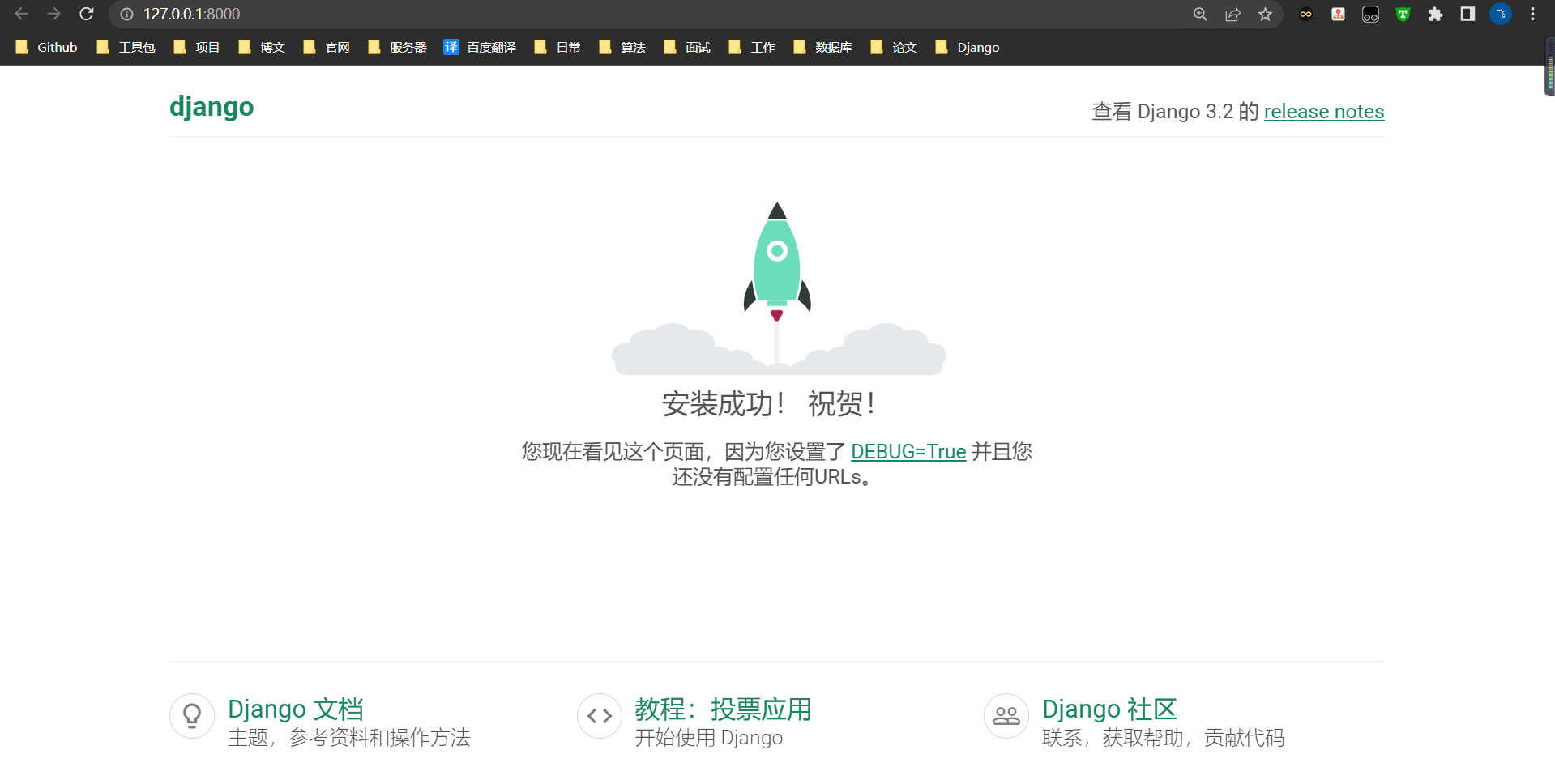The height and width of the screenshot is (784, 1555).
Task: Open the 教程：投票应用 link
Action: pyautogui.click(x=723, y=709)
